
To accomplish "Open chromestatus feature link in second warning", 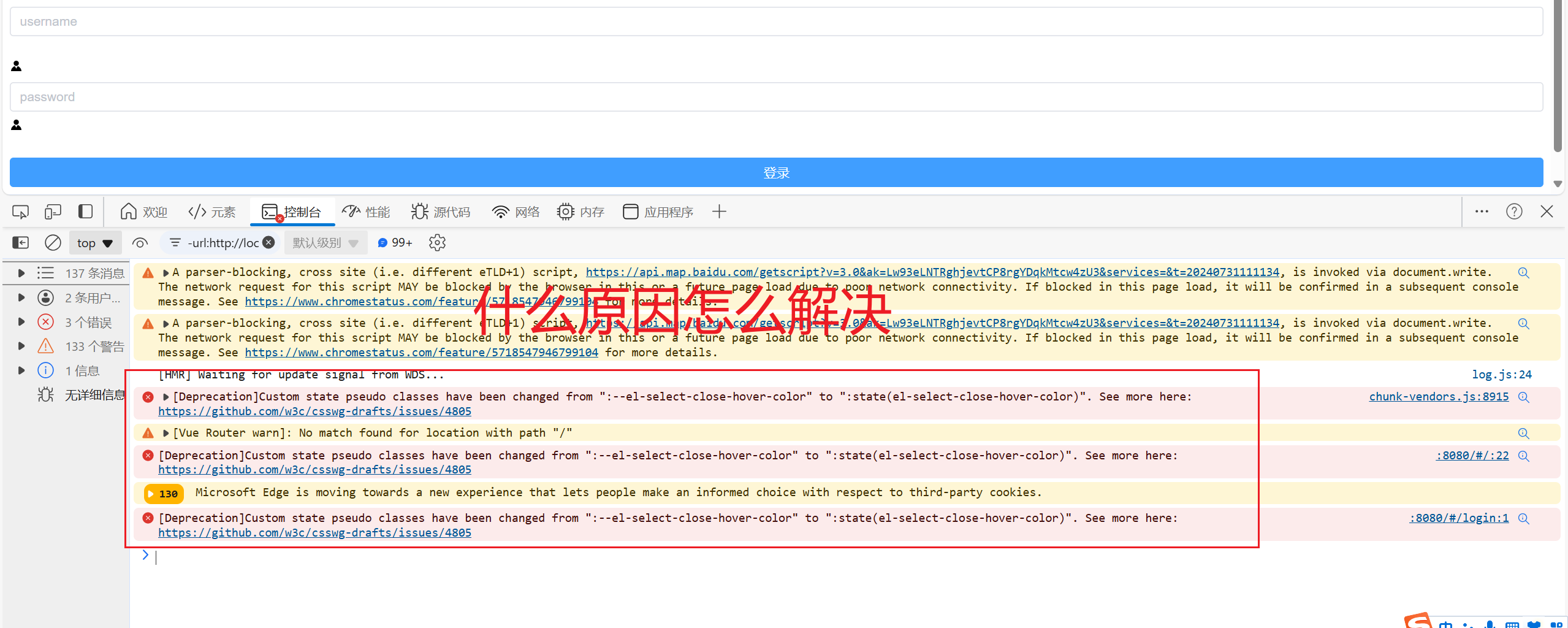I will coord(421,353).
